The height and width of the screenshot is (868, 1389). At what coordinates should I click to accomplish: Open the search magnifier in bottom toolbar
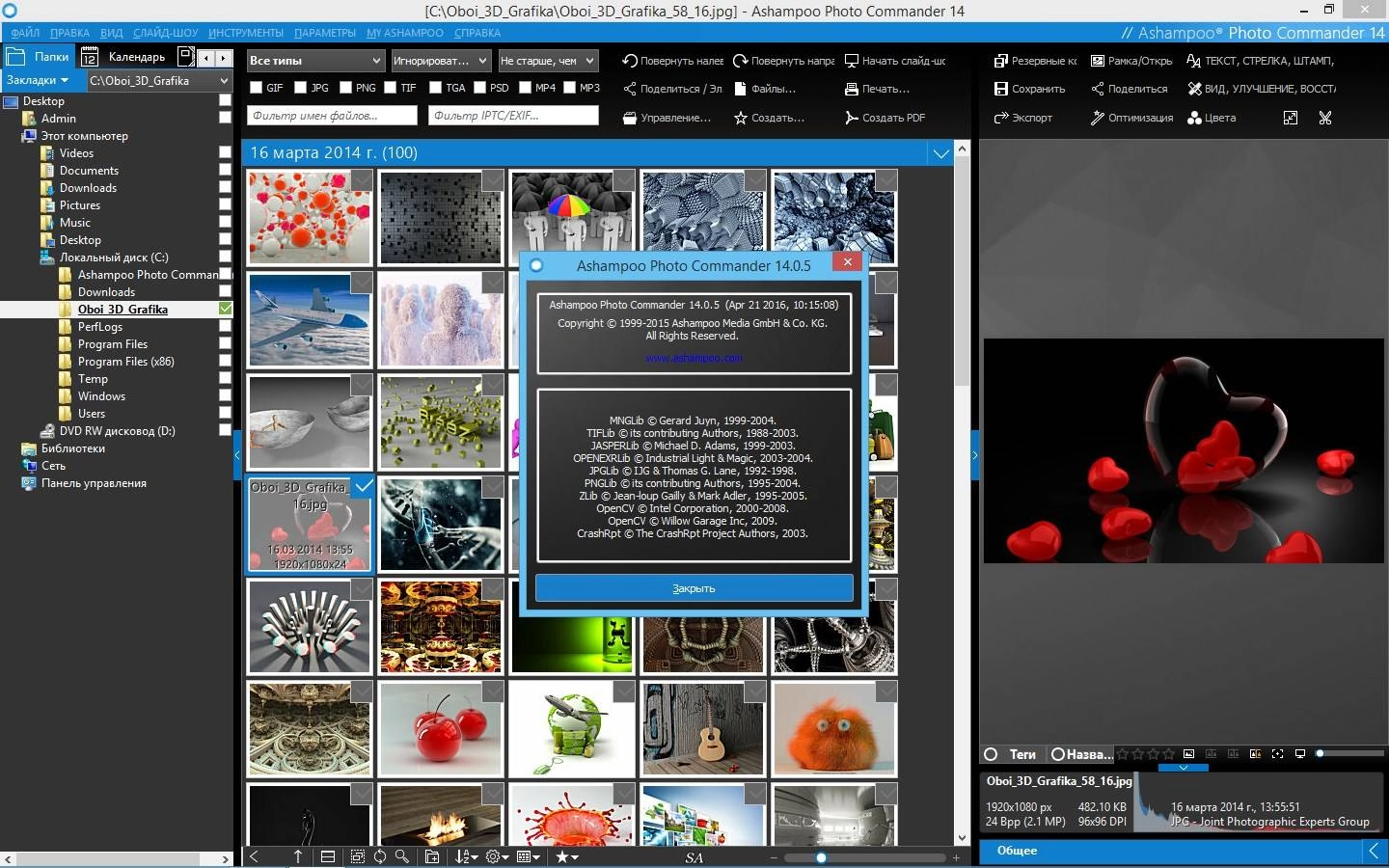point(402,856)
